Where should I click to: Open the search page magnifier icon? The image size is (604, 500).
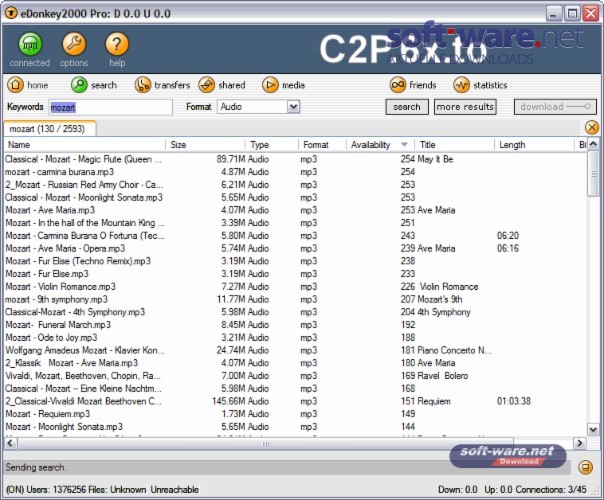(x=79, y=85)
